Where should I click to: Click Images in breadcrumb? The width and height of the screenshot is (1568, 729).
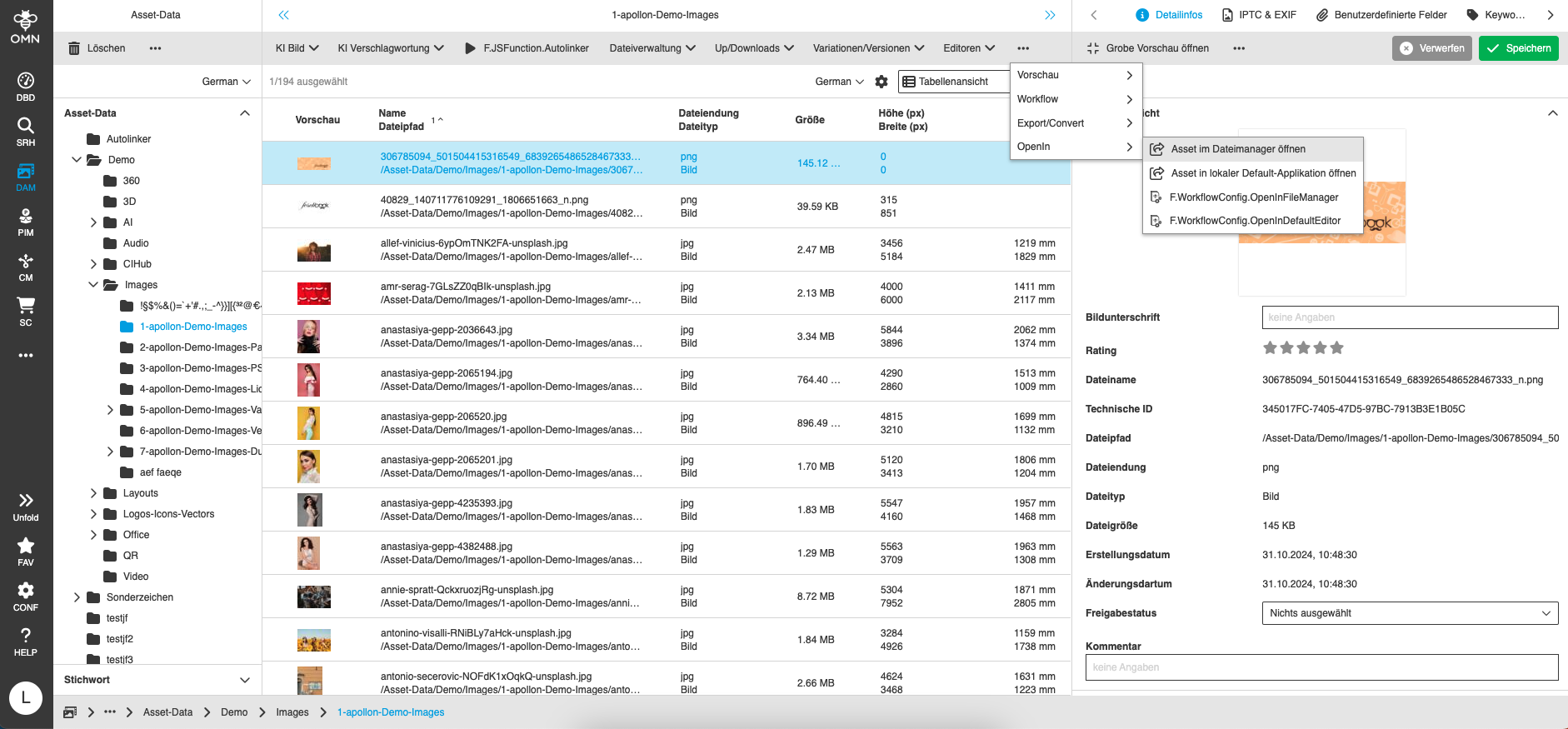(292, 712)
